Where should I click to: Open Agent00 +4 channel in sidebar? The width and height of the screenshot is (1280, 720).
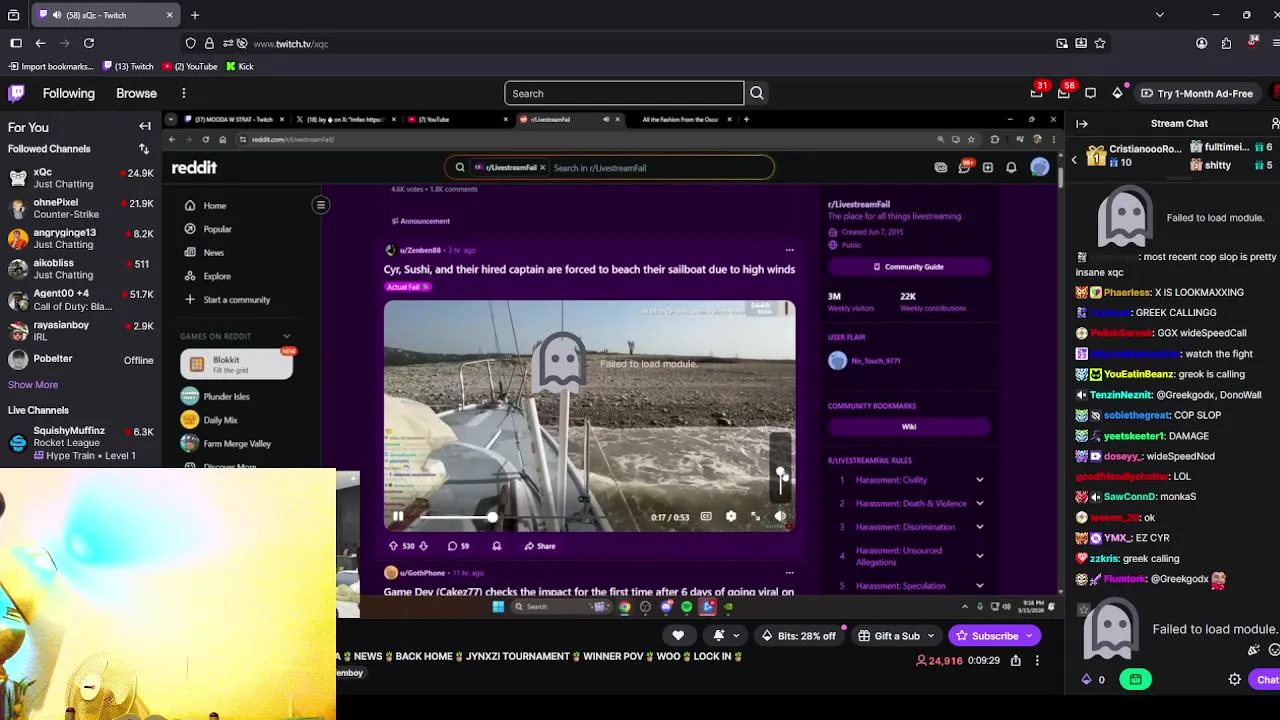click(80, 300)
